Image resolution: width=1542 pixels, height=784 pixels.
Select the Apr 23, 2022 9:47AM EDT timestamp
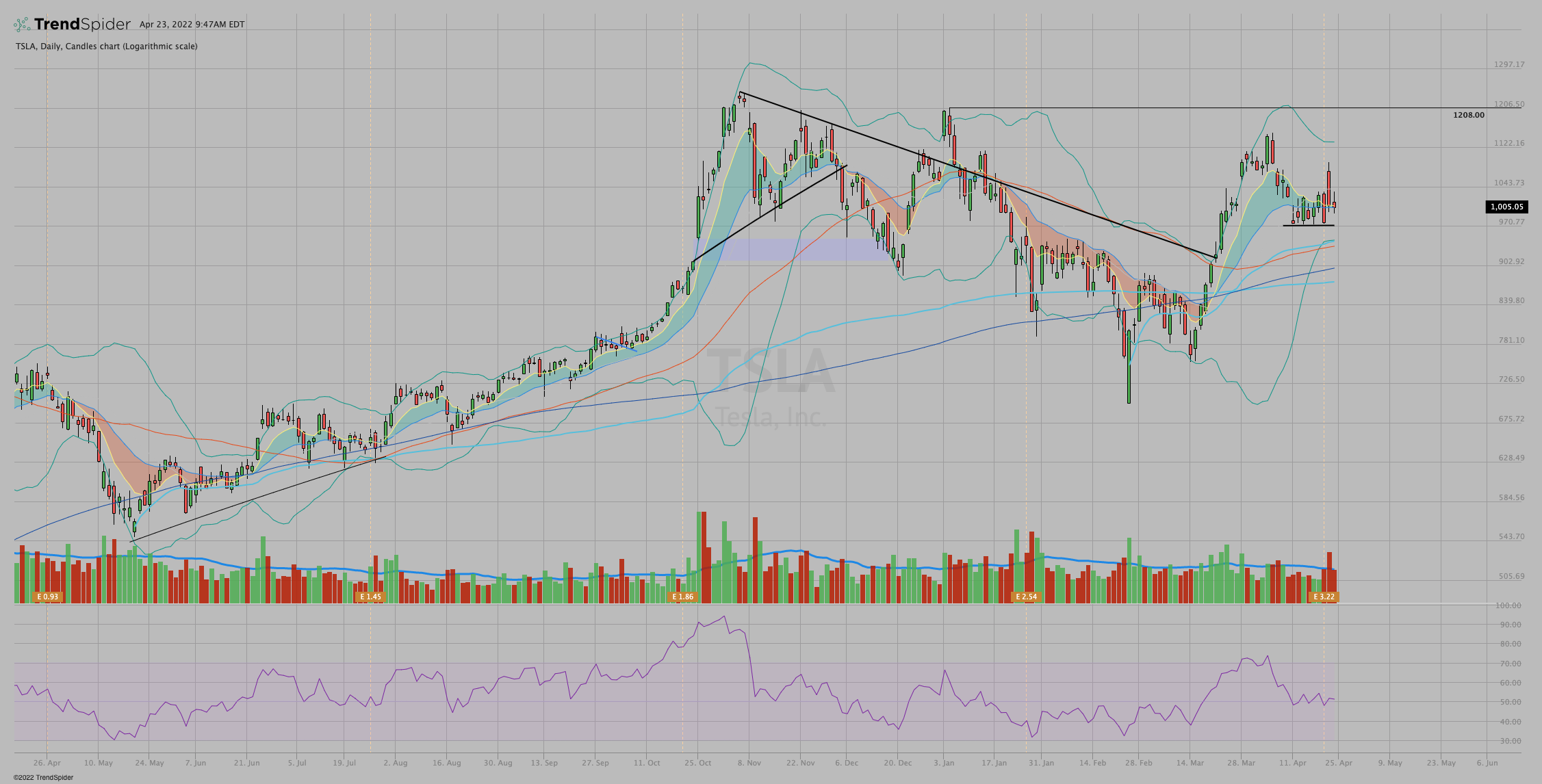click(x=192, y=25)
